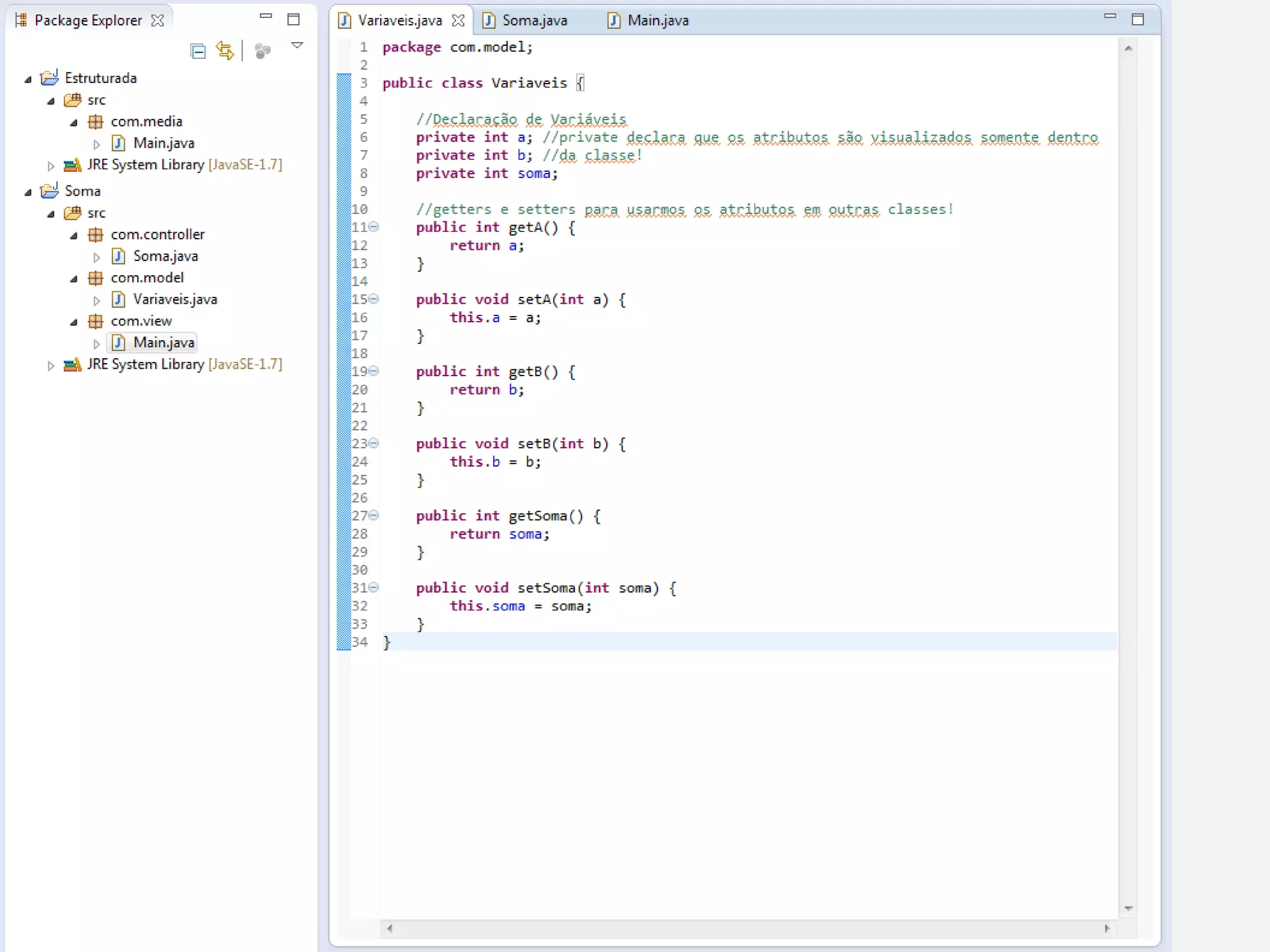Close the Variaveis.java editor tab
Viewport: 1270px width, 952px height.
pyautogui.click(x=458, y=20)
